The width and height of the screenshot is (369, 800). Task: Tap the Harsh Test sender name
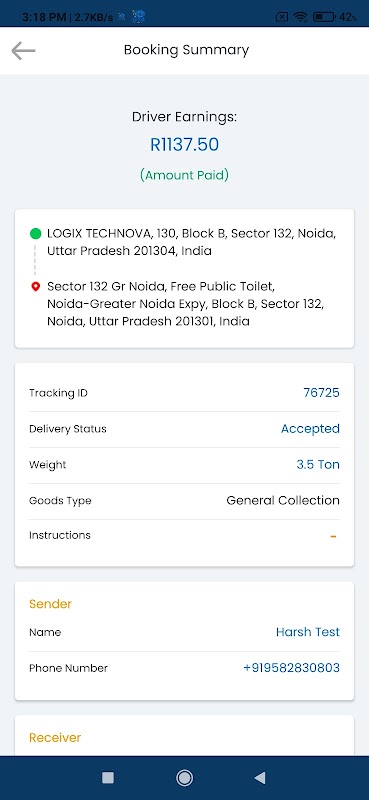308,632
